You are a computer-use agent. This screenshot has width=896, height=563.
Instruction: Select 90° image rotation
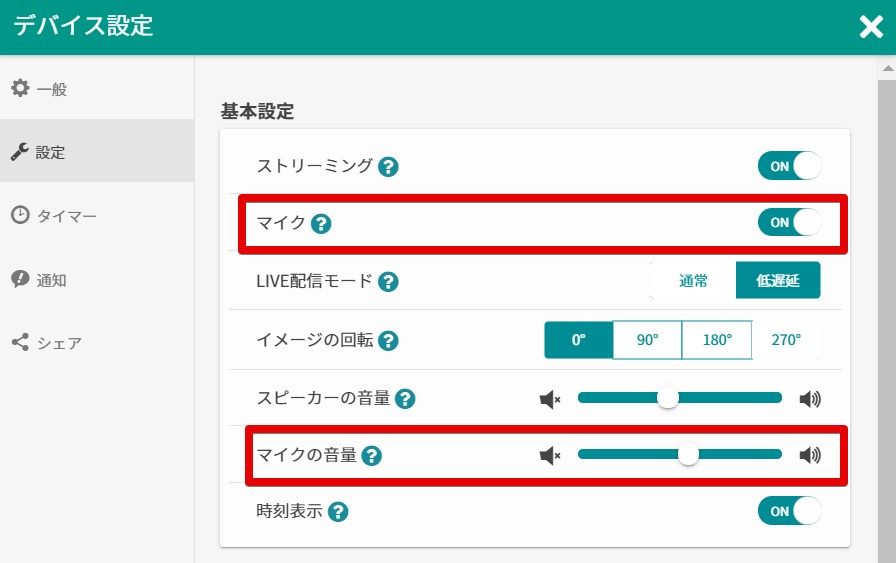click(x=647, y=340)
